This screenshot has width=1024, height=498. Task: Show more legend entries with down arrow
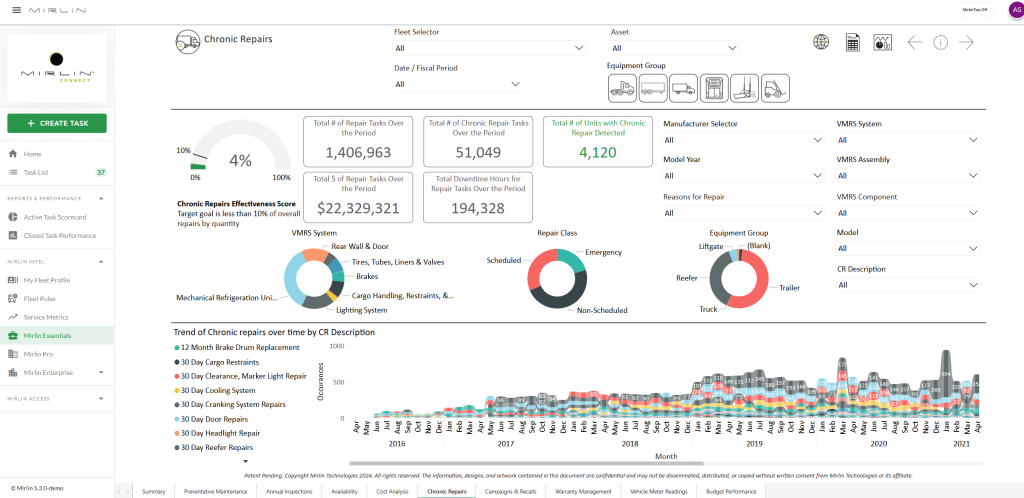(x=246, y=461)
